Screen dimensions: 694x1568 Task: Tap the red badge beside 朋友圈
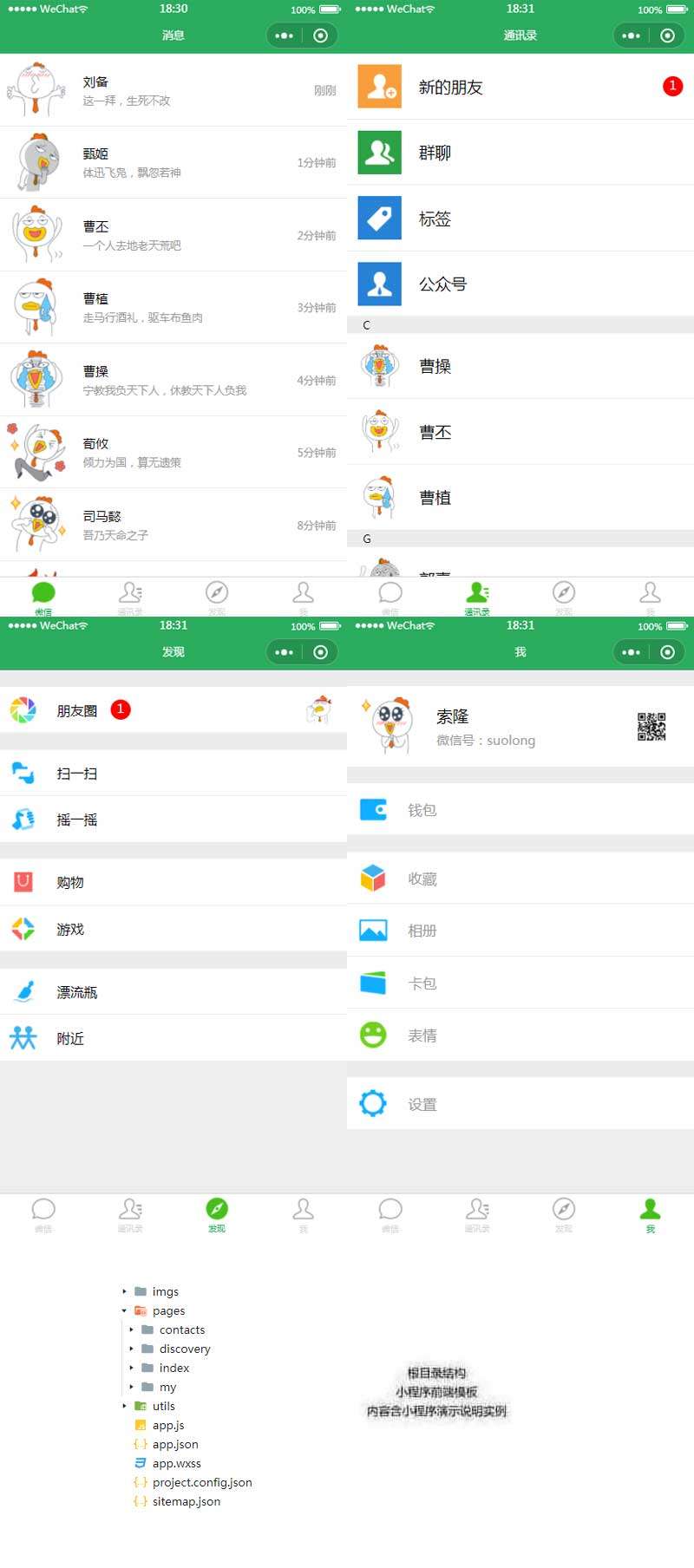click(x=121, y=709)
